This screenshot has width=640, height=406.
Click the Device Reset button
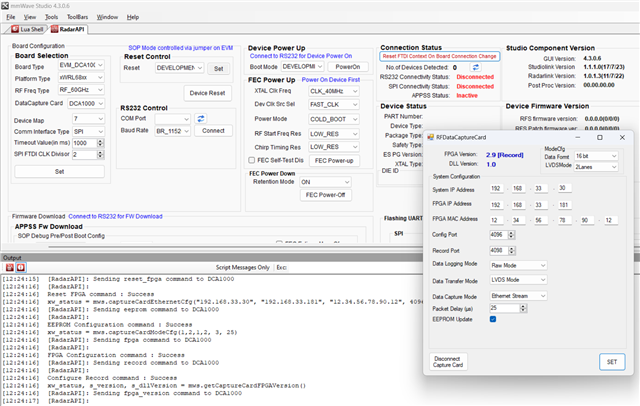click(207, 93)
